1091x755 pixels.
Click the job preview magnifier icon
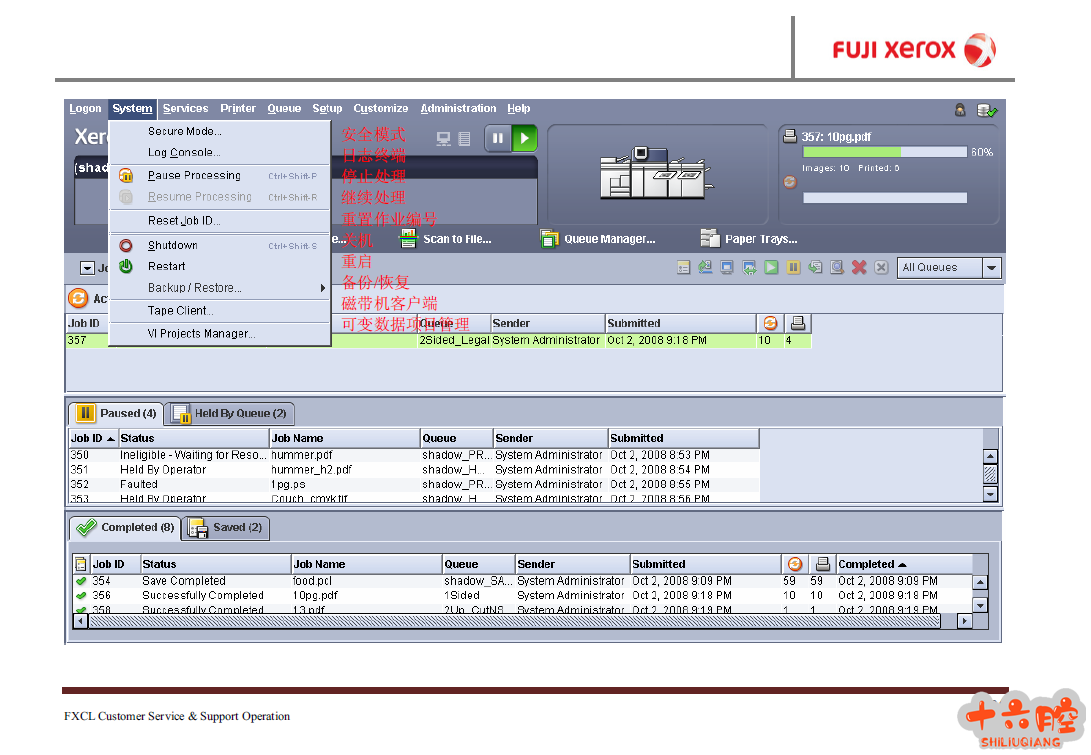(x=837, y=268)
